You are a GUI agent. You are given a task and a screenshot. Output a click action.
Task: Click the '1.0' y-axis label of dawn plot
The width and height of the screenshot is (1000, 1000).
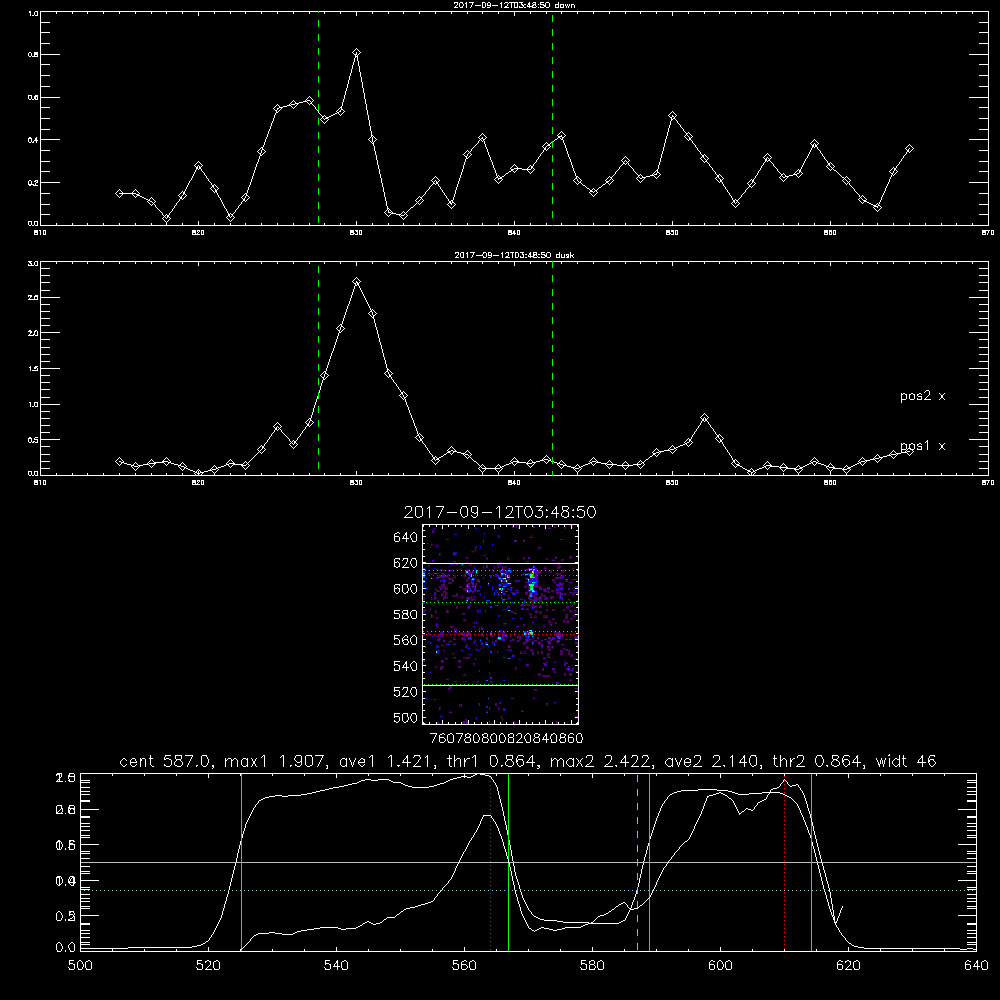(33, 13)
